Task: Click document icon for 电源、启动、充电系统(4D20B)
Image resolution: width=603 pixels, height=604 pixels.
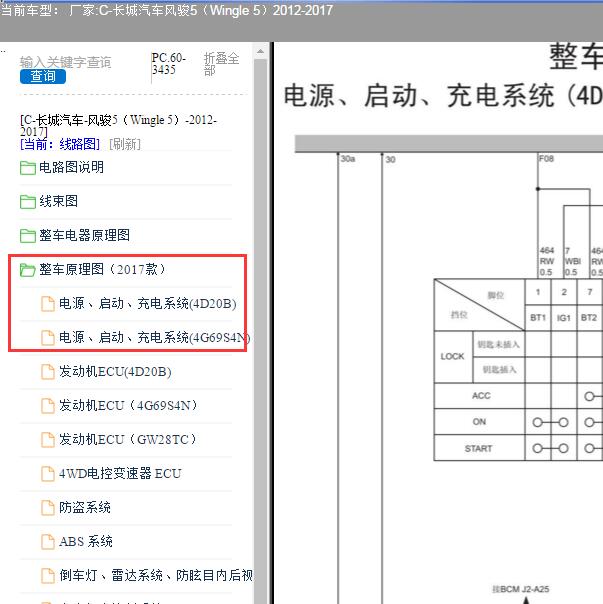Action: [48, 304]
